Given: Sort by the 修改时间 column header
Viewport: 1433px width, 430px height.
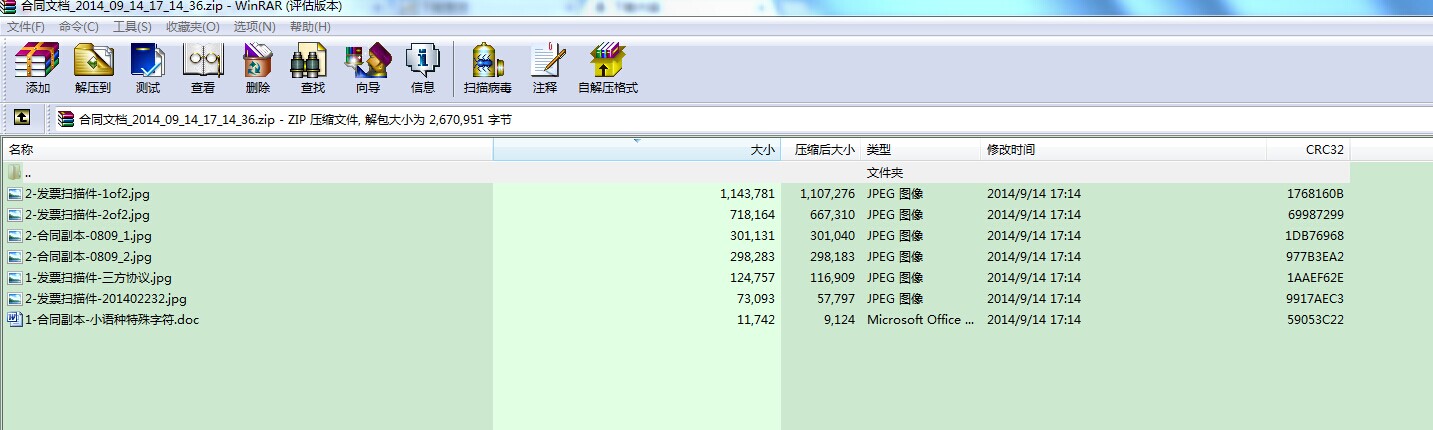Looking at the screenshot, I should [1123, 150].
